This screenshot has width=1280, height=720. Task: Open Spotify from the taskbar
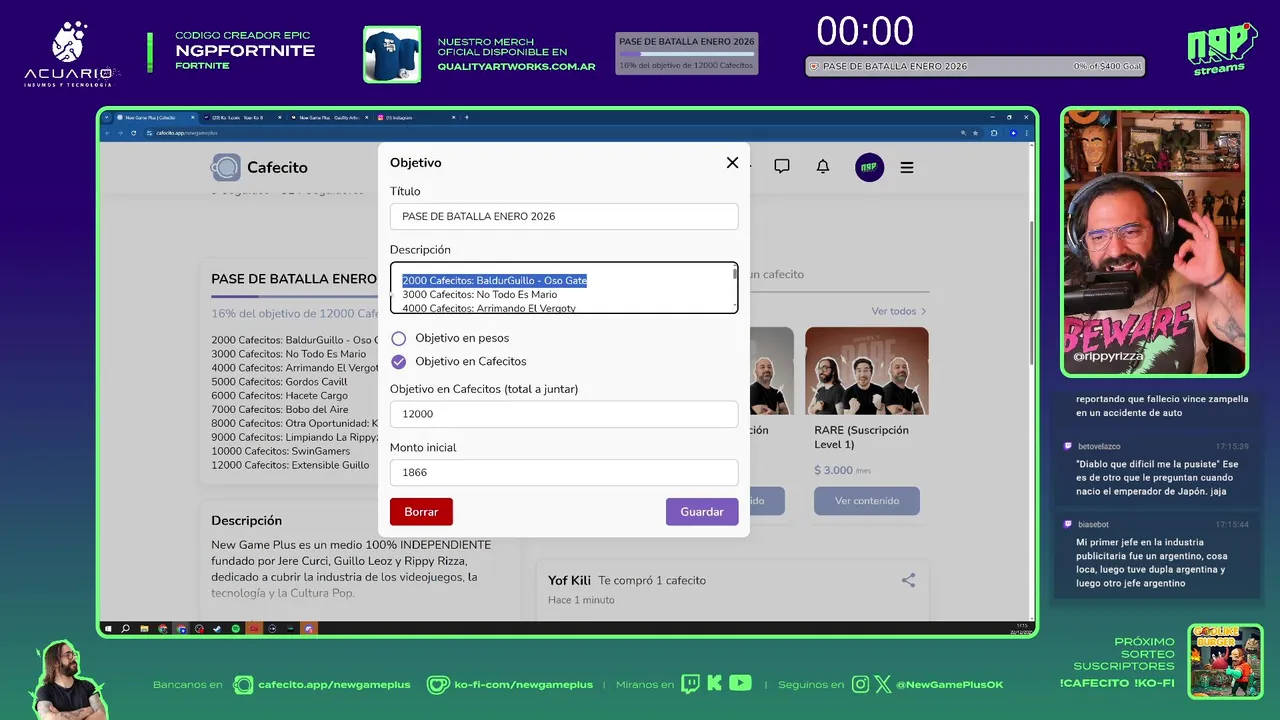(x=235, y=629)
